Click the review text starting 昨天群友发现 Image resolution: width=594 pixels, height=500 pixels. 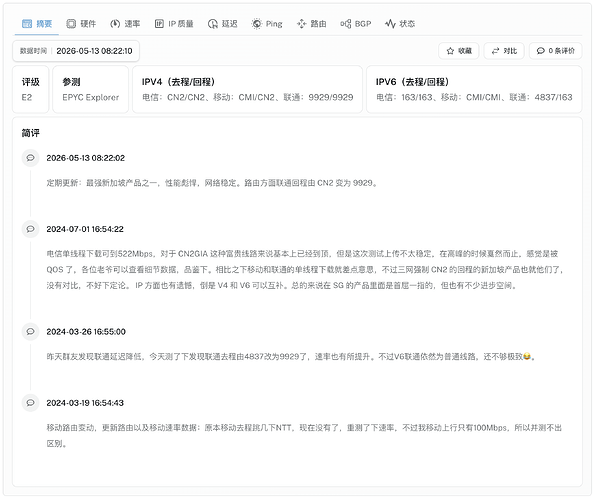pos(291,356)
